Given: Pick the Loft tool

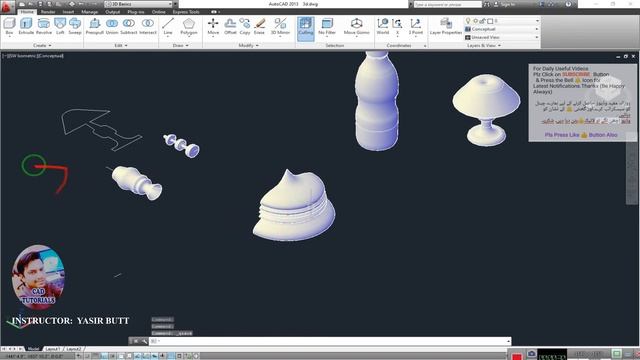Looking at the screenshot, I should [x=60, y=26].
